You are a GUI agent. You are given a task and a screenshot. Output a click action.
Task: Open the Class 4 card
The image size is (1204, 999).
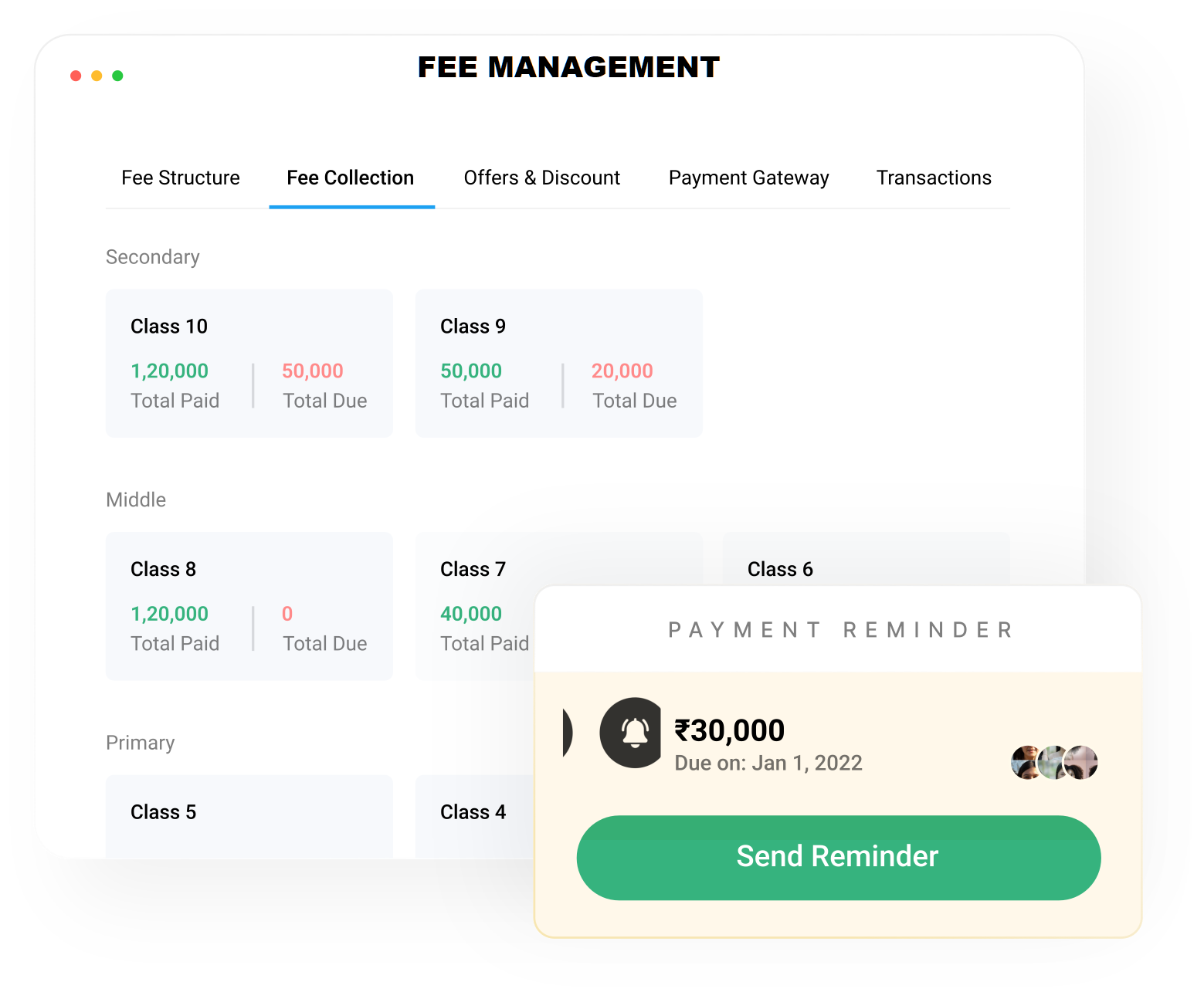473,813
